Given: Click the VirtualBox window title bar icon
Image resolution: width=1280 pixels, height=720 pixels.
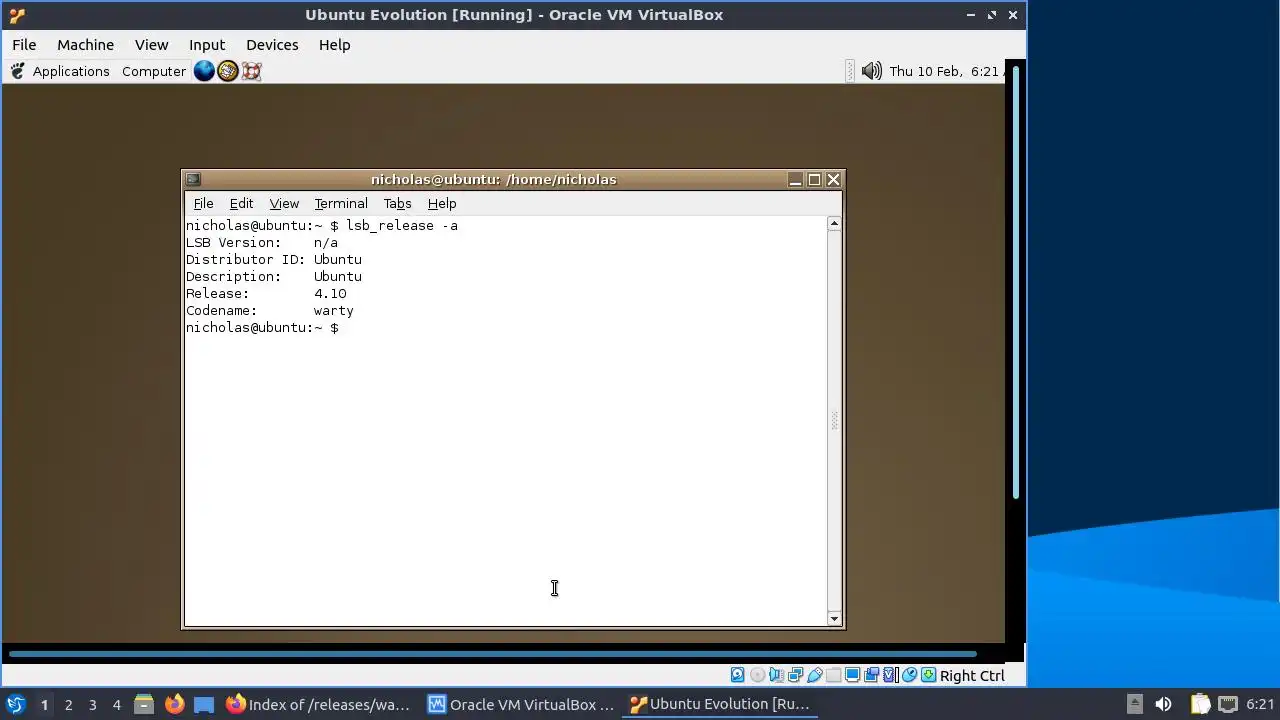Looking at the screenshot, I should coord(16,15).
